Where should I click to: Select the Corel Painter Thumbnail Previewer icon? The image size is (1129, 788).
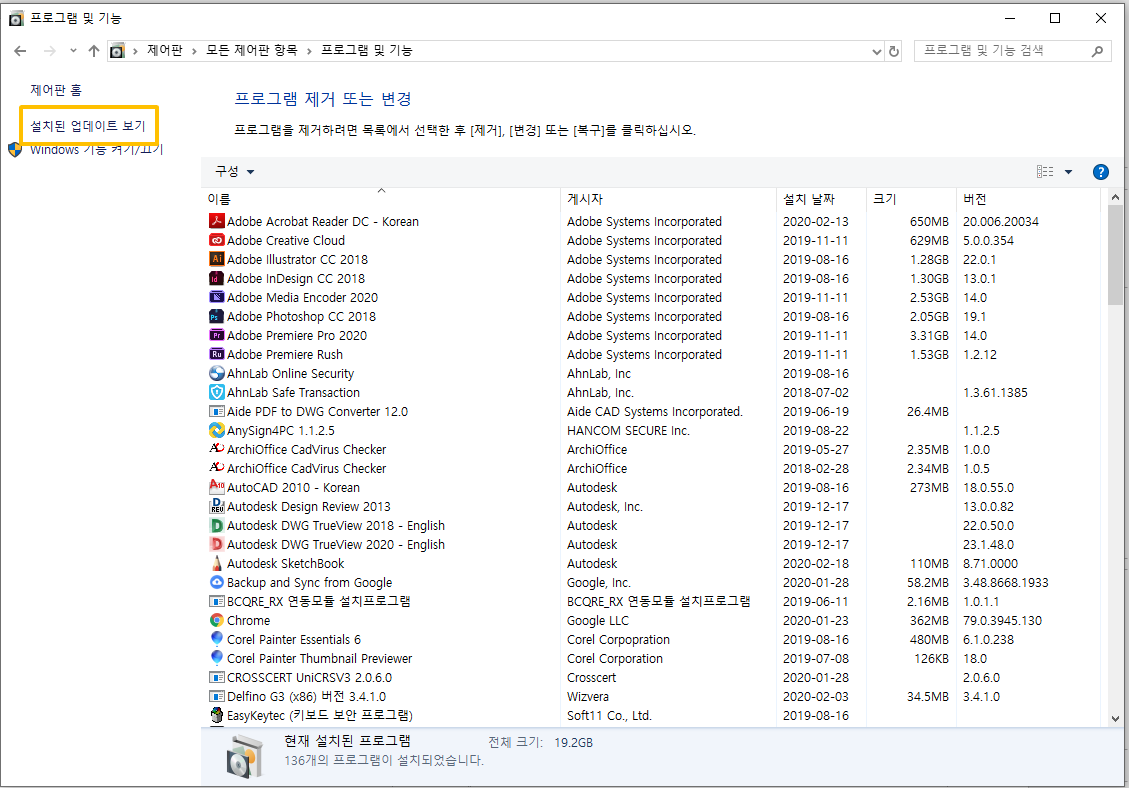tap(217, 658)
